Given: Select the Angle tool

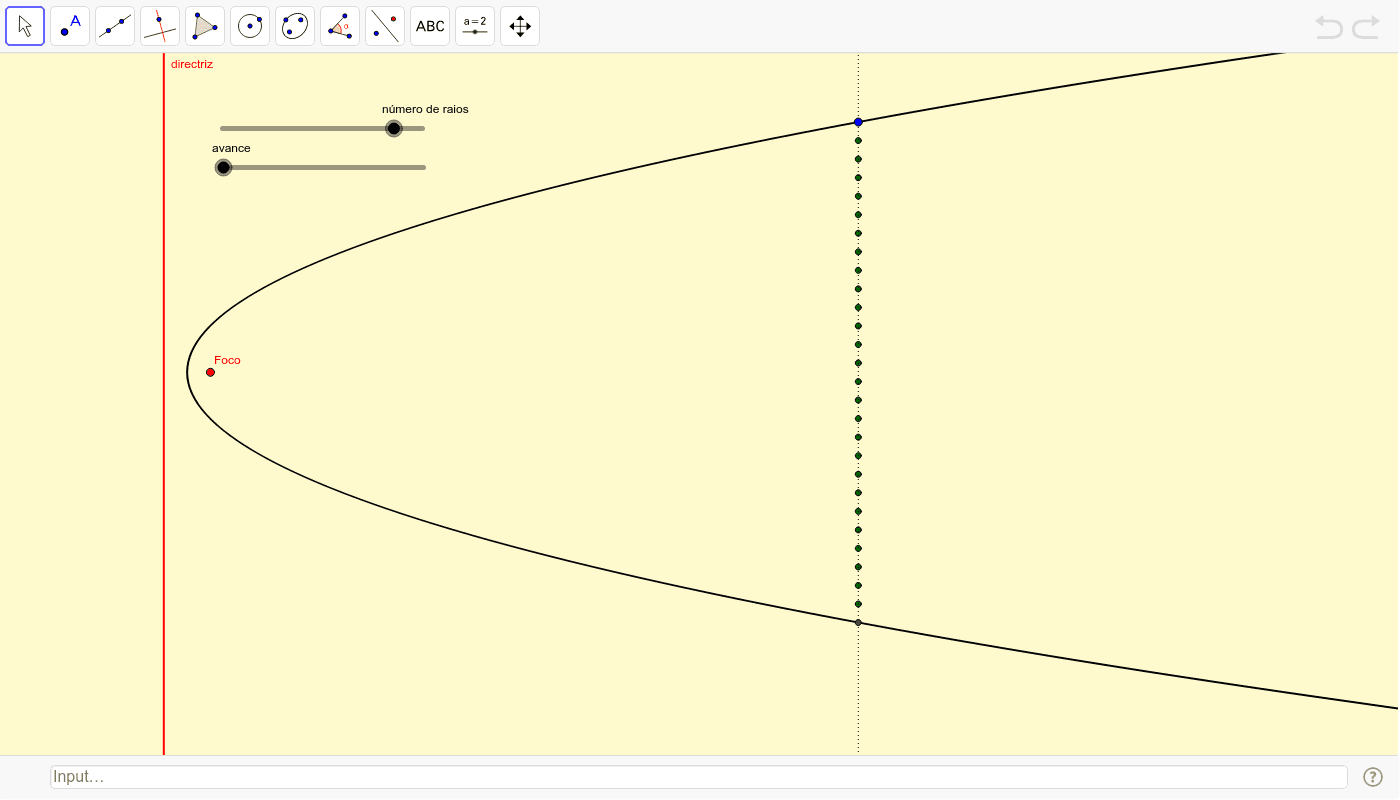Looking at the screenshot, I should click(340, 26).
